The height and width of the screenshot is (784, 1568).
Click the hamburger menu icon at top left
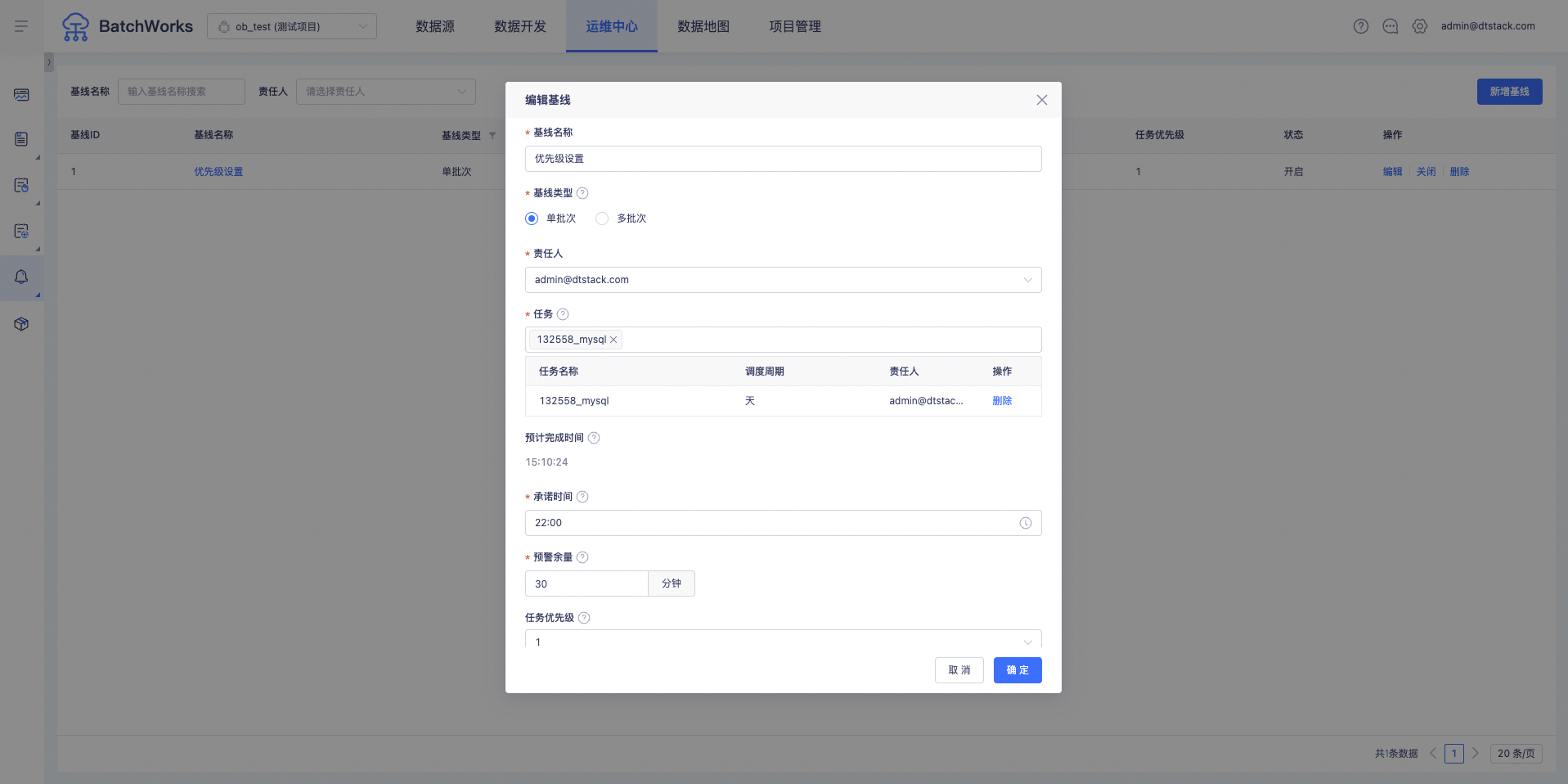click(x=21, y=26)
